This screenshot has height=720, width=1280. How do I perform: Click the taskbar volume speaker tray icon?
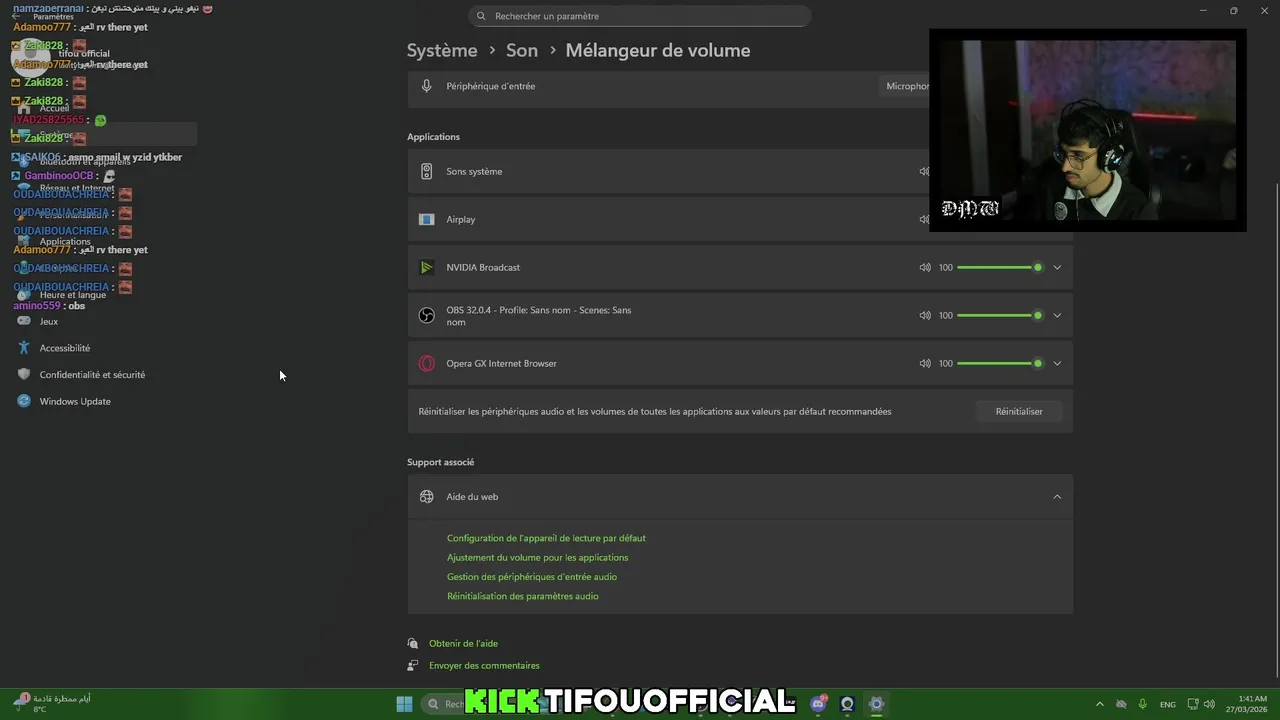tap(1209, 704)
